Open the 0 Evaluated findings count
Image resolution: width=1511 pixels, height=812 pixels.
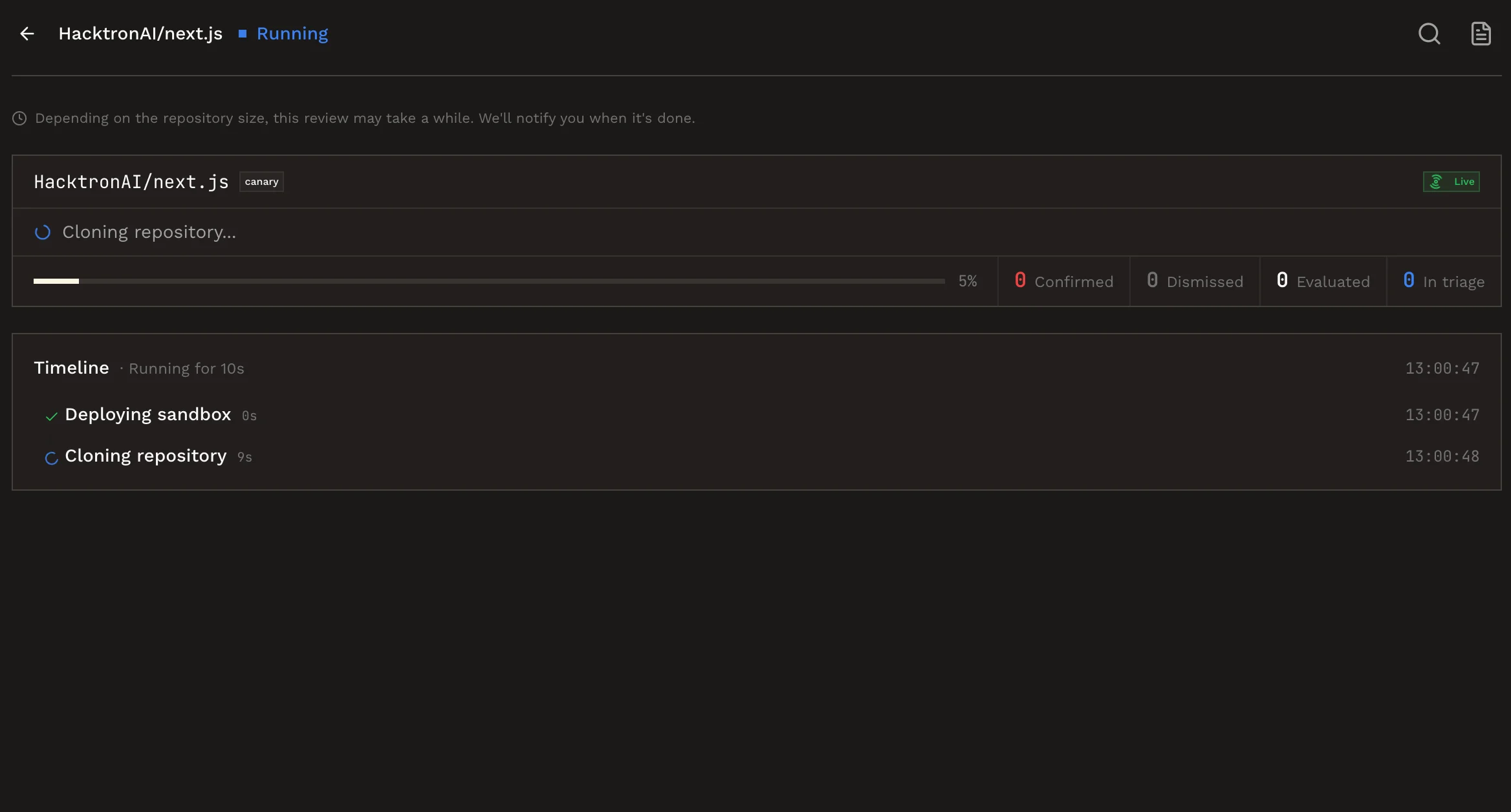(1323, 281)
